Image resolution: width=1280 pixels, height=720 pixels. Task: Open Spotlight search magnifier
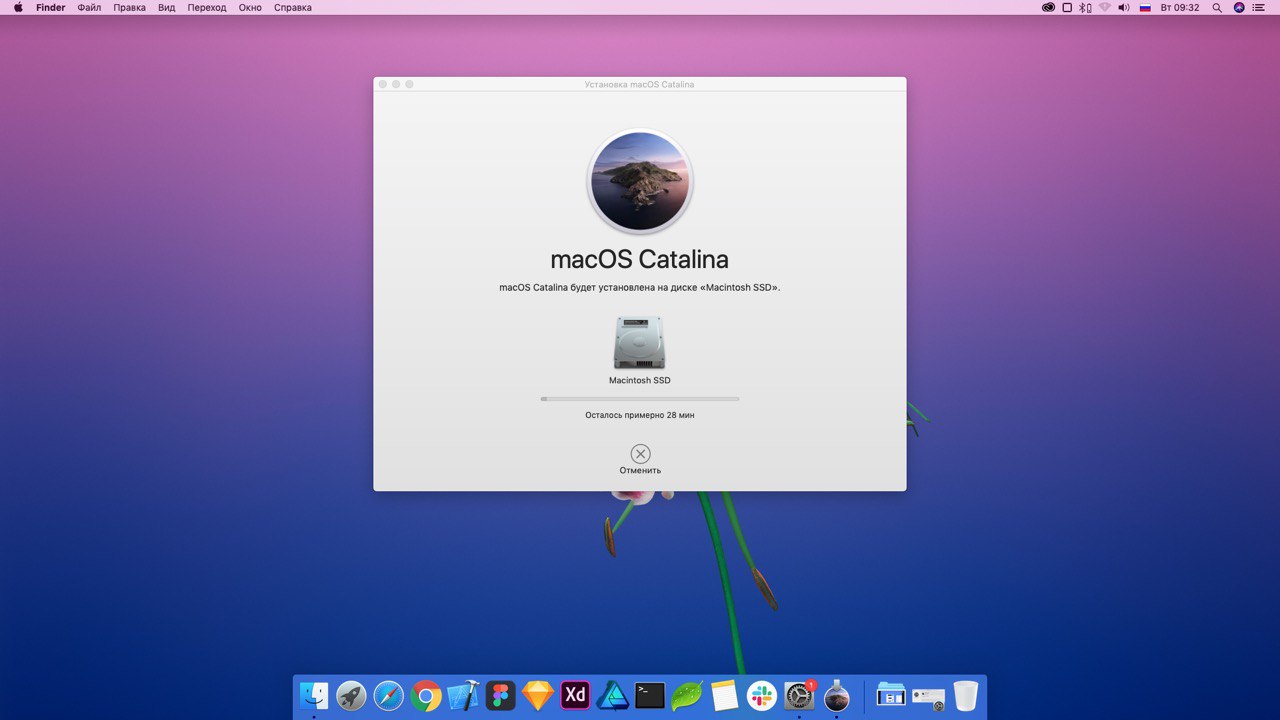[x=1217, y=7]
